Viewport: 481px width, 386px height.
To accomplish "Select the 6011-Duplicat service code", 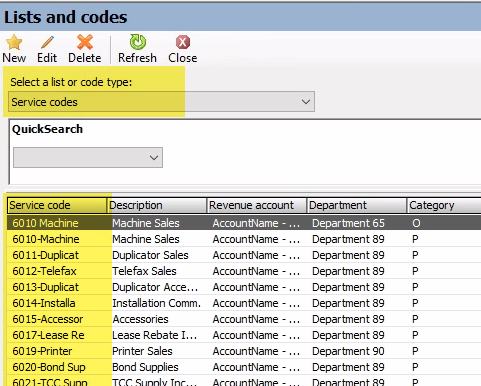I will [46, 255].
